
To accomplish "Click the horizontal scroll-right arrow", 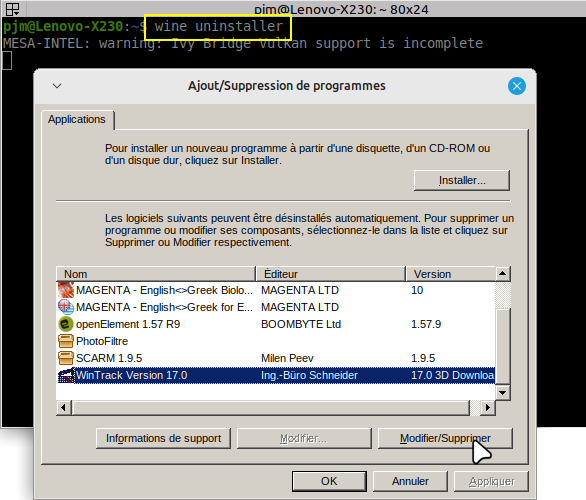I will point(488,408).
